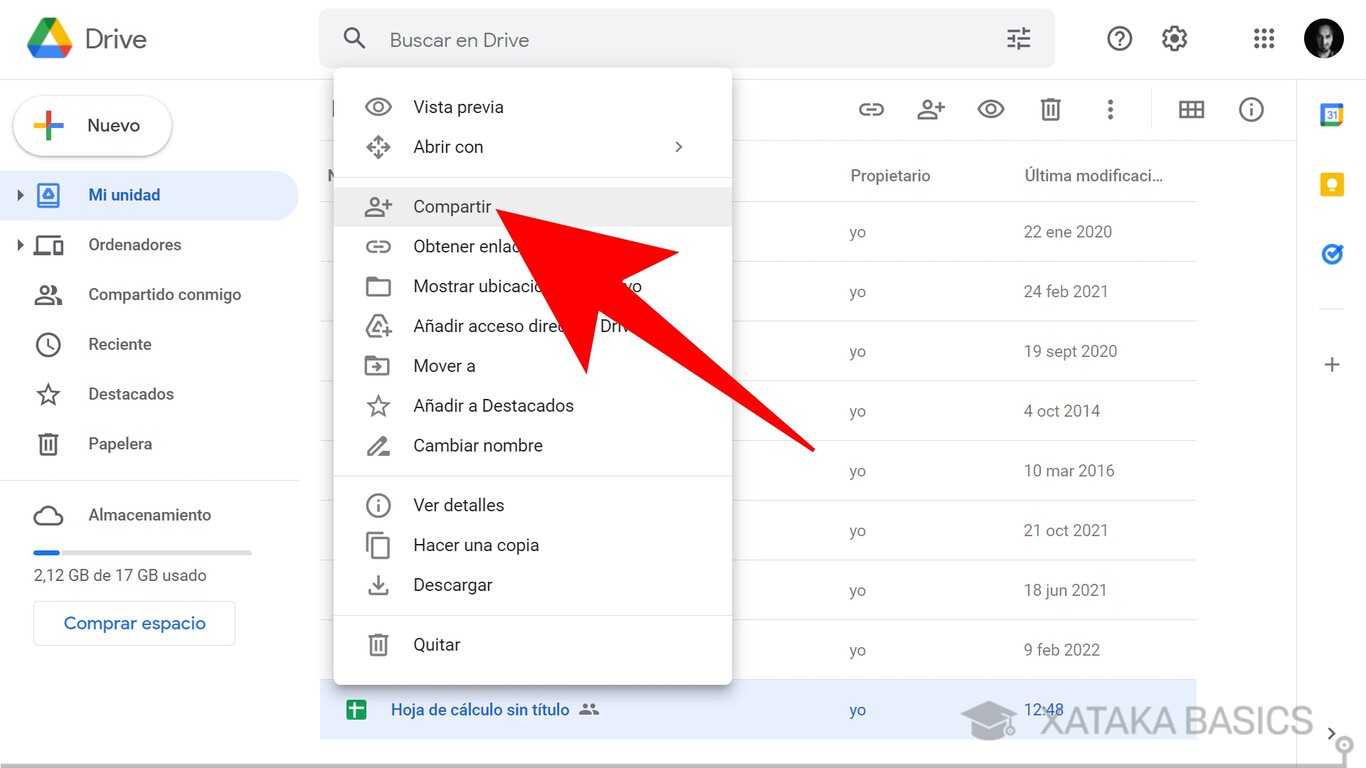
Task: Click the 18 jun 2021 date cell
Action: [x=1065, y=591]
